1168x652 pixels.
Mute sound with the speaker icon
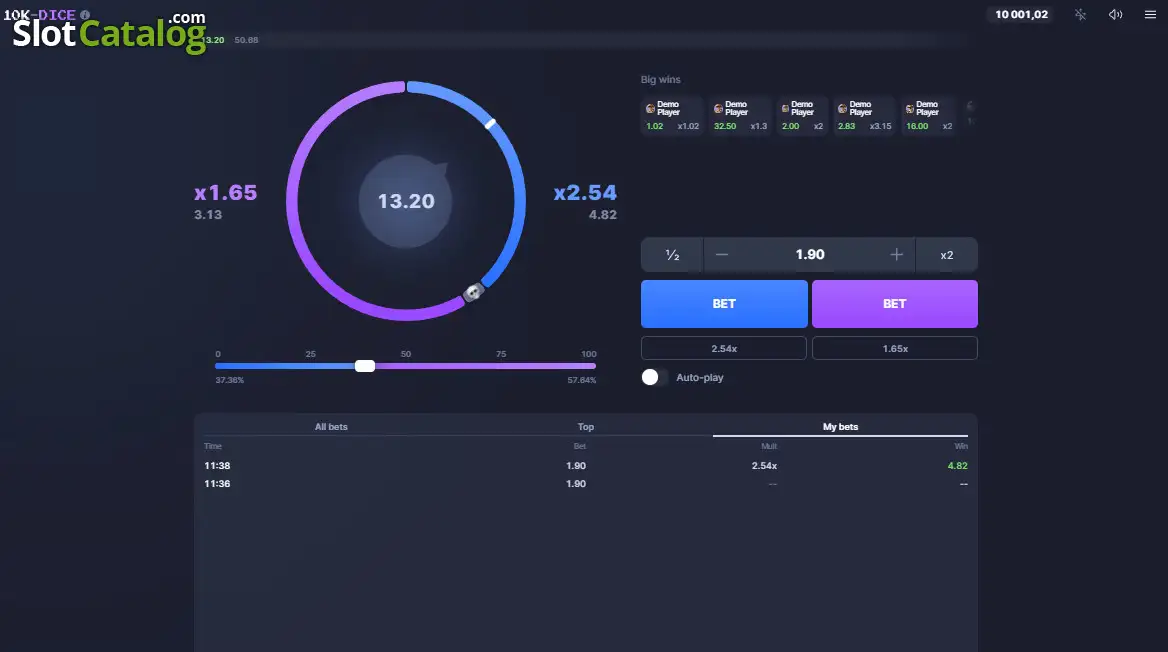pos(1115,14)
